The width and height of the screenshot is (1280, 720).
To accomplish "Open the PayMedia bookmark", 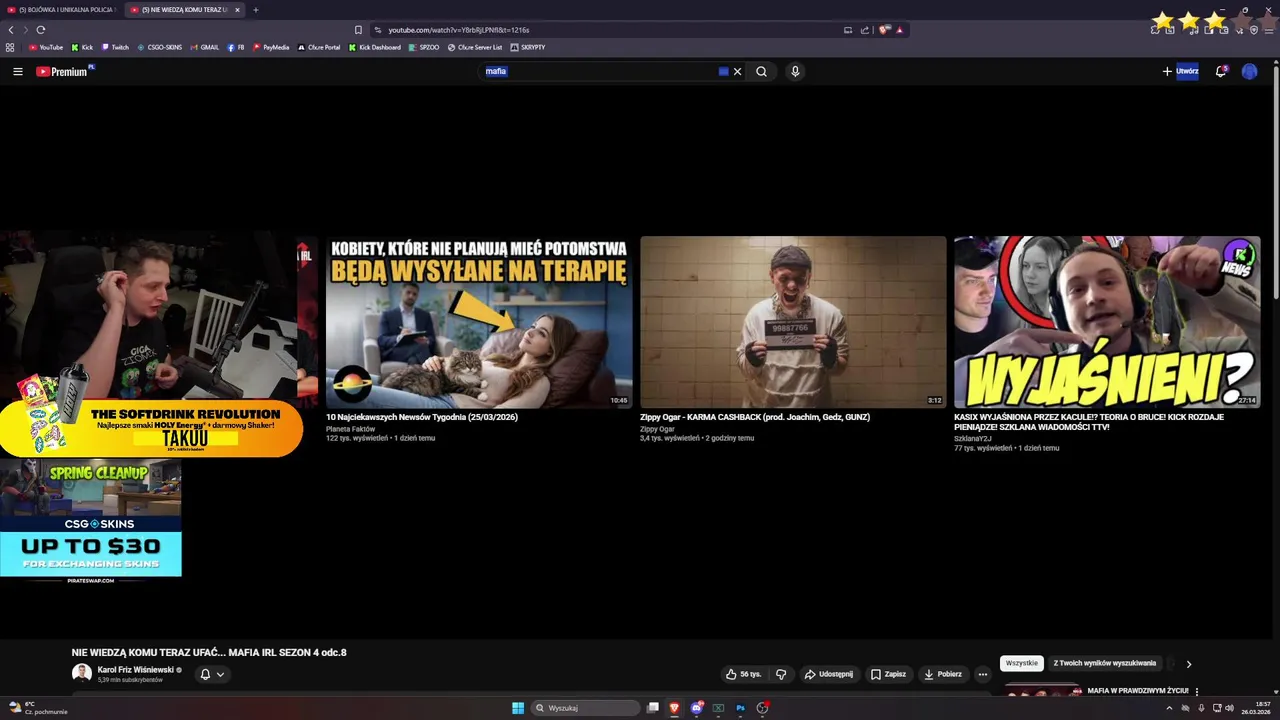I will click(x=271, y=47).
